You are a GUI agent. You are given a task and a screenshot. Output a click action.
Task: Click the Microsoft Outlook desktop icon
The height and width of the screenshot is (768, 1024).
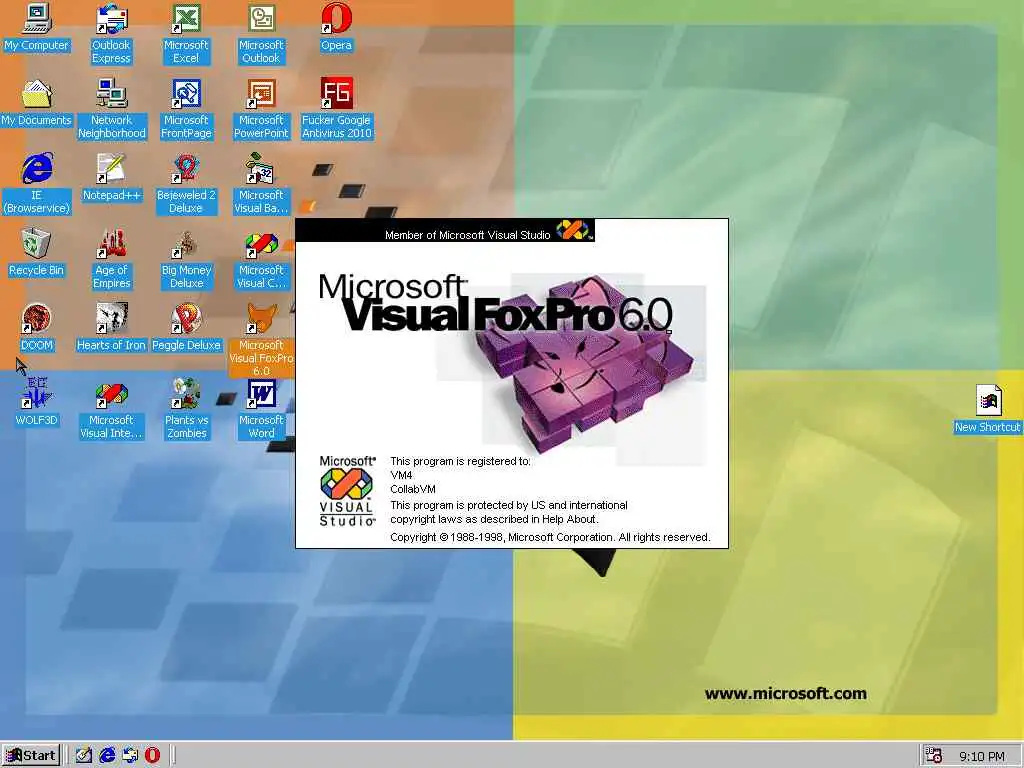261,34
